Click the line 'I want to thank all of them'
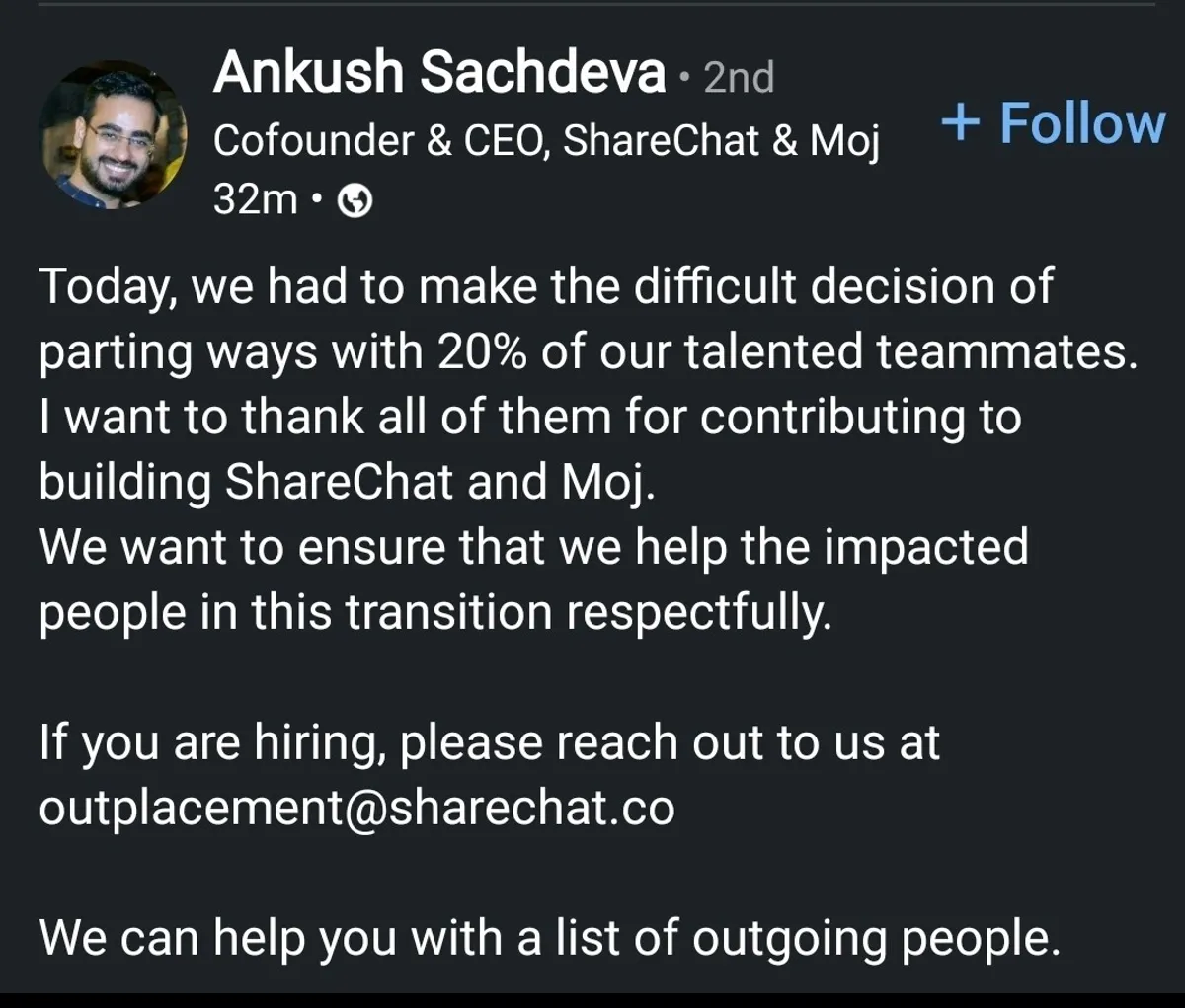The image size is (1185, 1008). click(x=529, y=417)
